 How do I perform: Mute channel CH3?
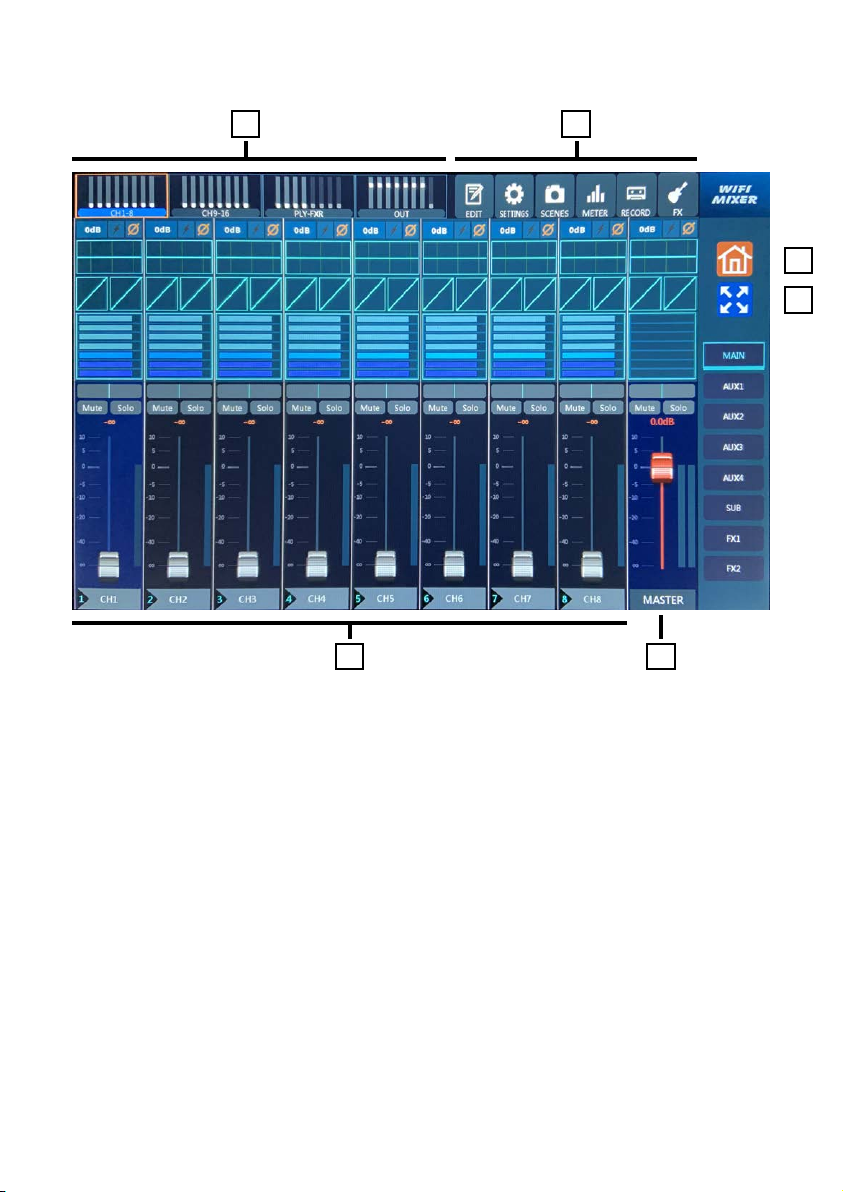232,407
